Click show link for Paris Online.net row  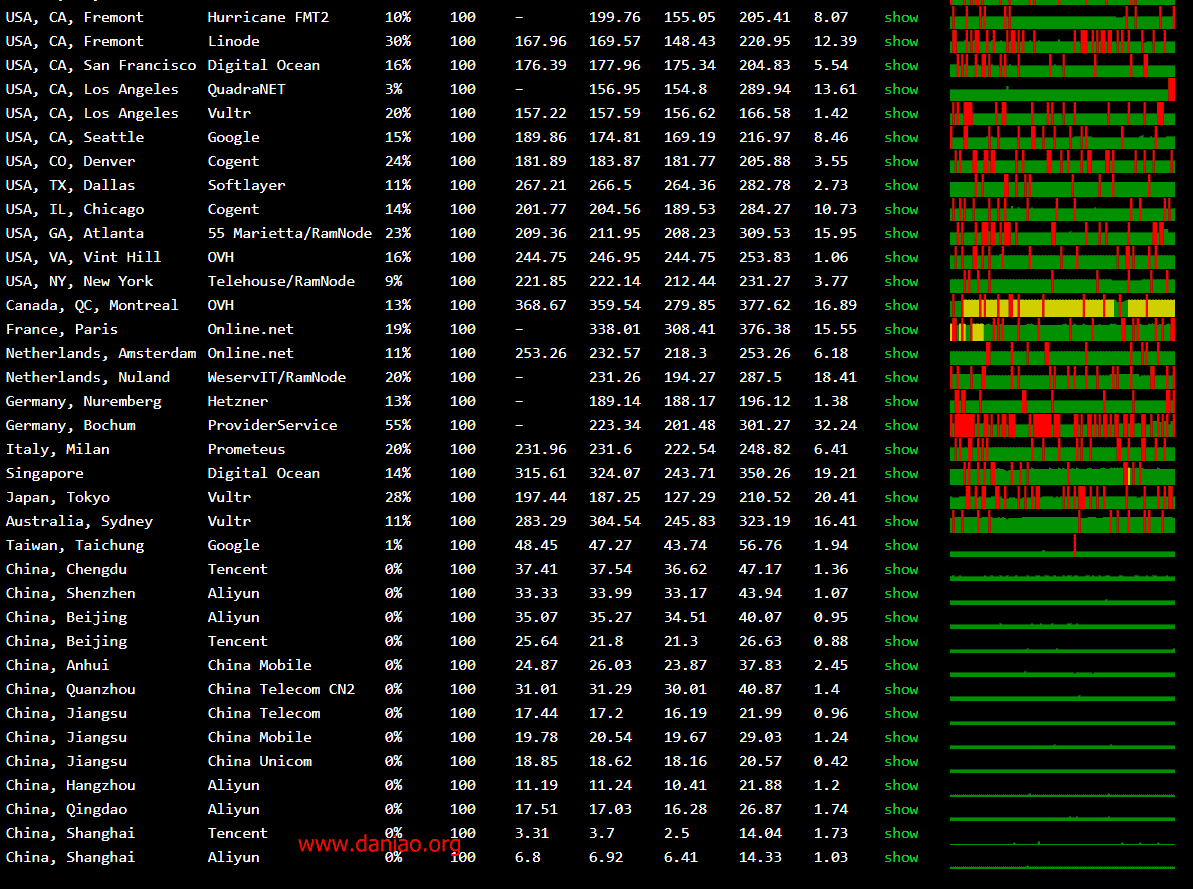(901, 330)
